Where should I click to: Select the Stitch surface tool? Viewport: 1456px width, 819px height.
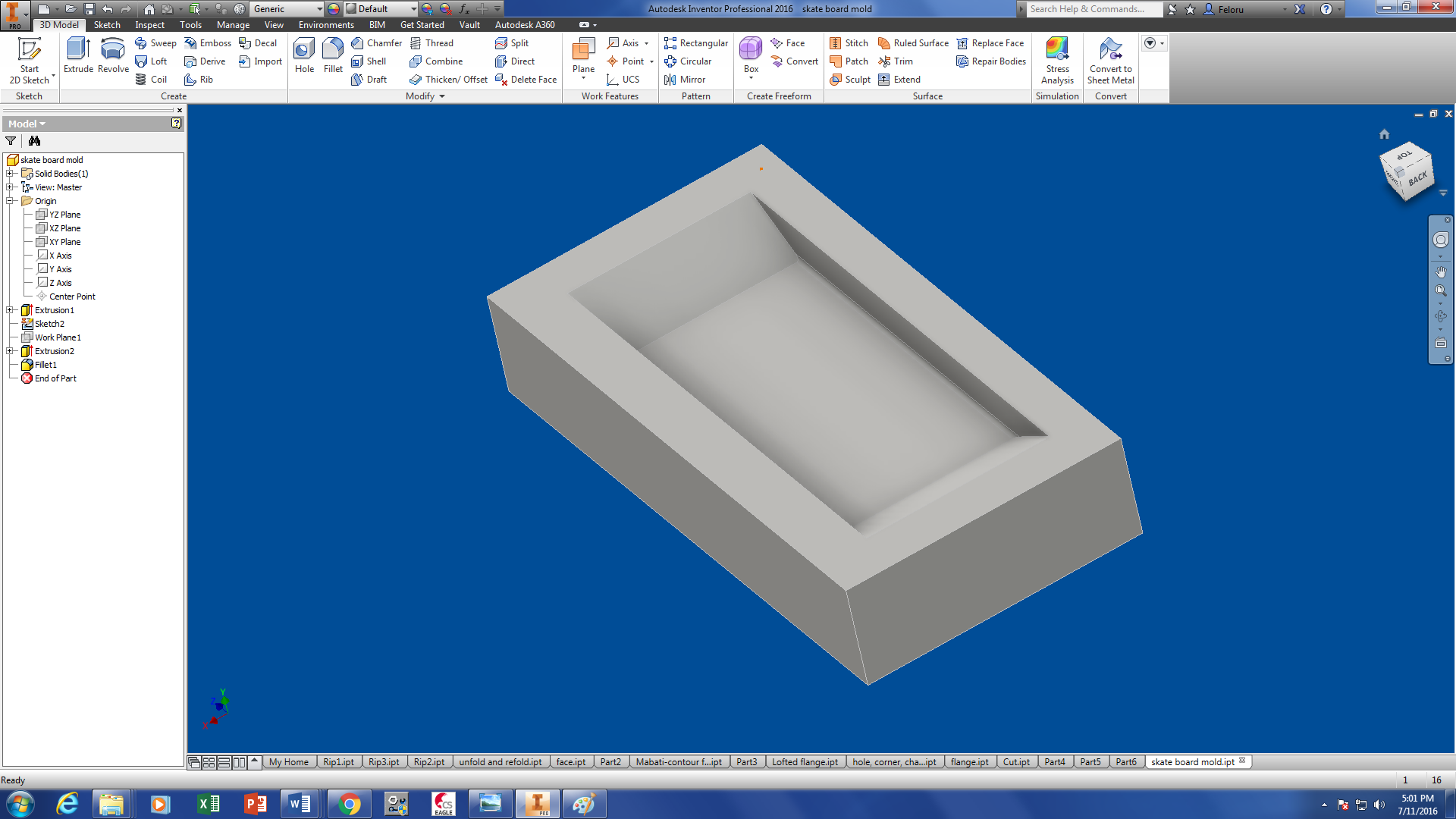(849, 43)
